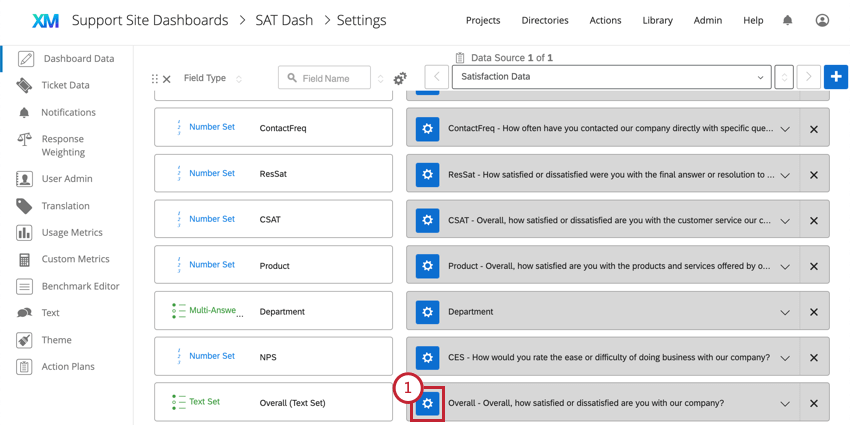Screen dimensions: 850x425
Task: Click the field list gear options icon
Action: (400, 79)
